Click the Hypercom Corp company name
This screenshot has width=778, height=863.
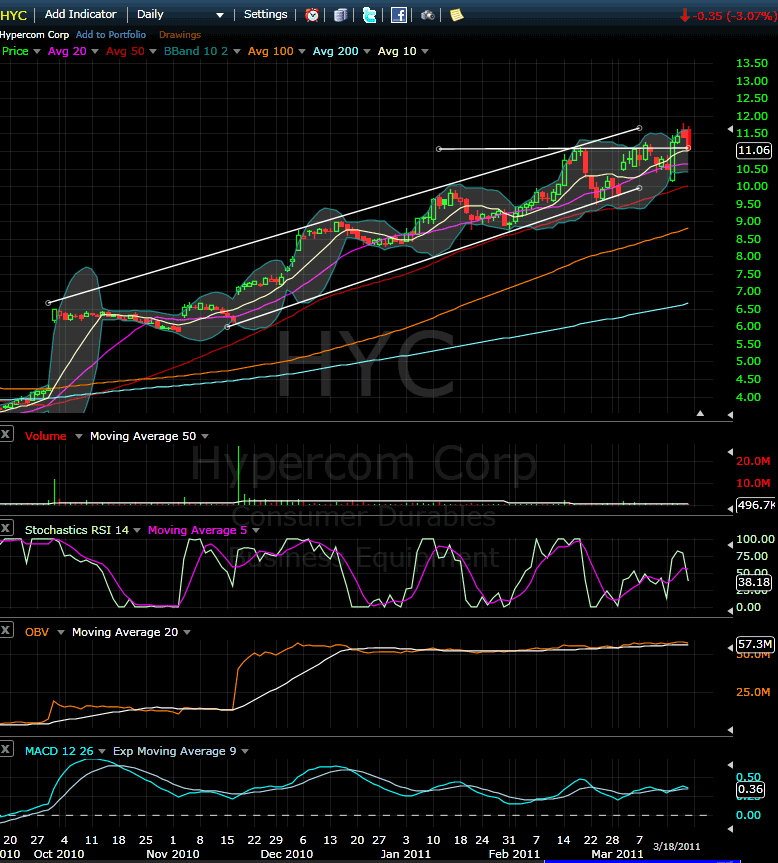coord(34,35)
